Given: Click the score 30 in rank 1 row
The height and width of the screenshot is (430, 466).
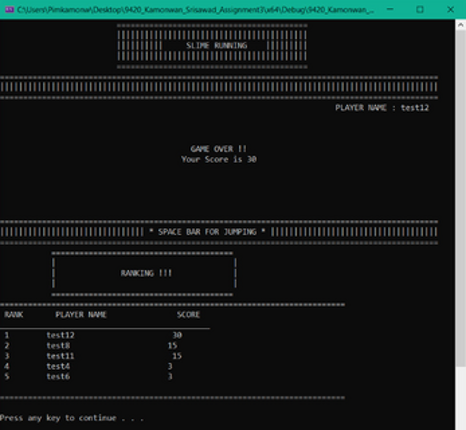Looking at the screenshot, I should click(x=177, y=335).
